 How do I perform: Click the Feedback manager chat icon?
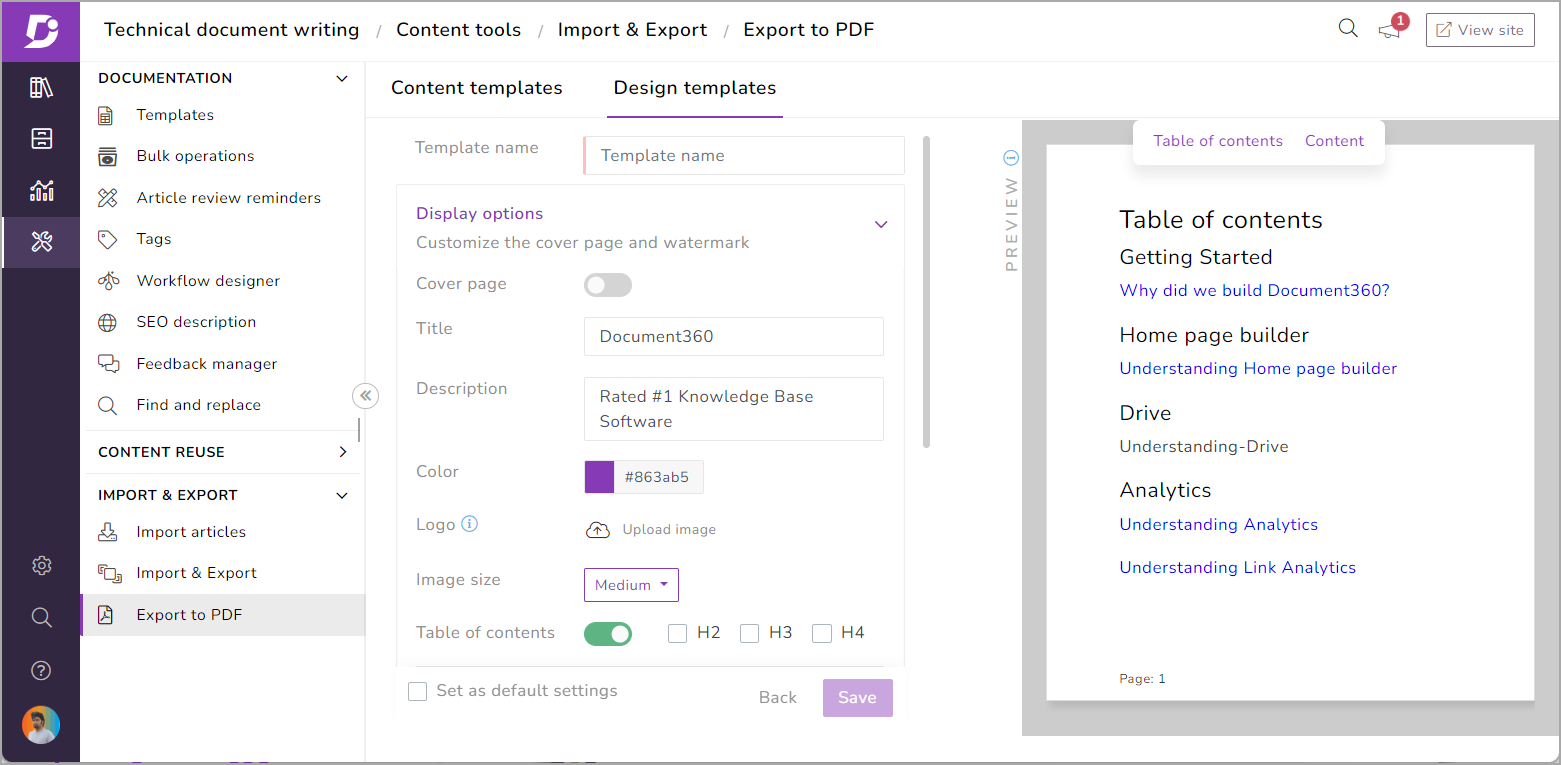(108, 364)
